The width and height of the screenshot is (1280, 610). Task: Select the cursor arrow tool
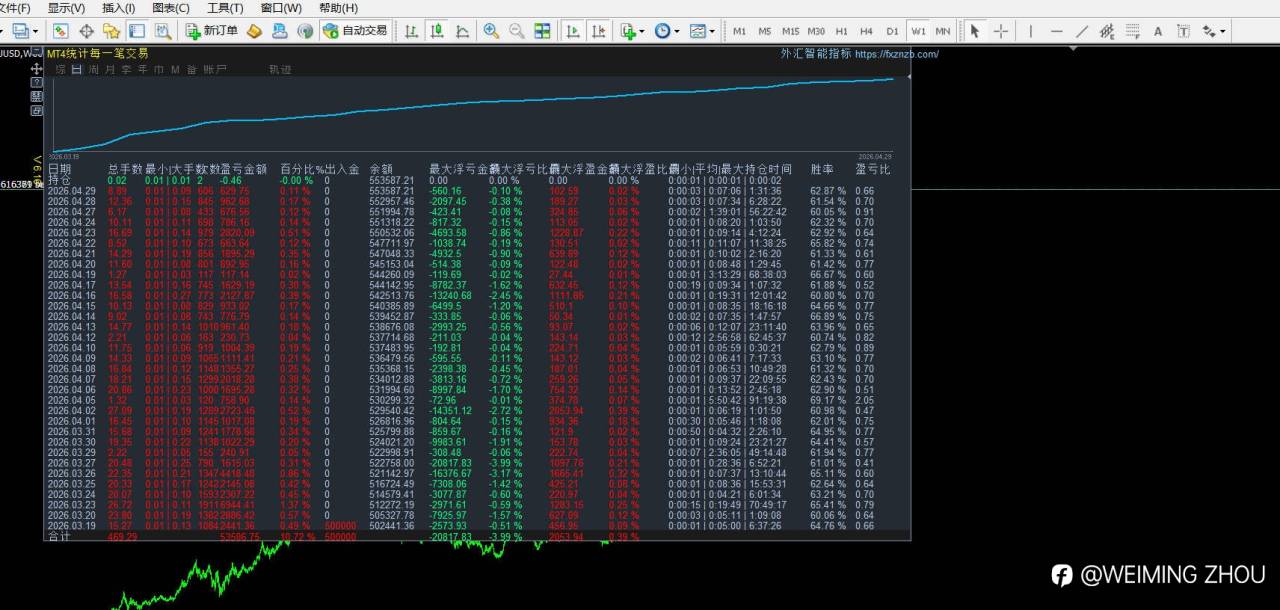click(x=975, y=31)
